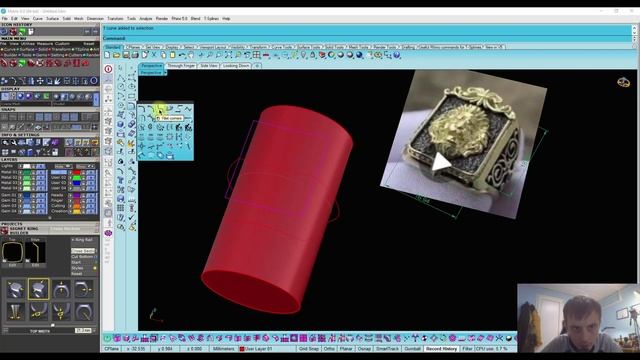Toggle Grid Snap in status bar

point(309,349)
